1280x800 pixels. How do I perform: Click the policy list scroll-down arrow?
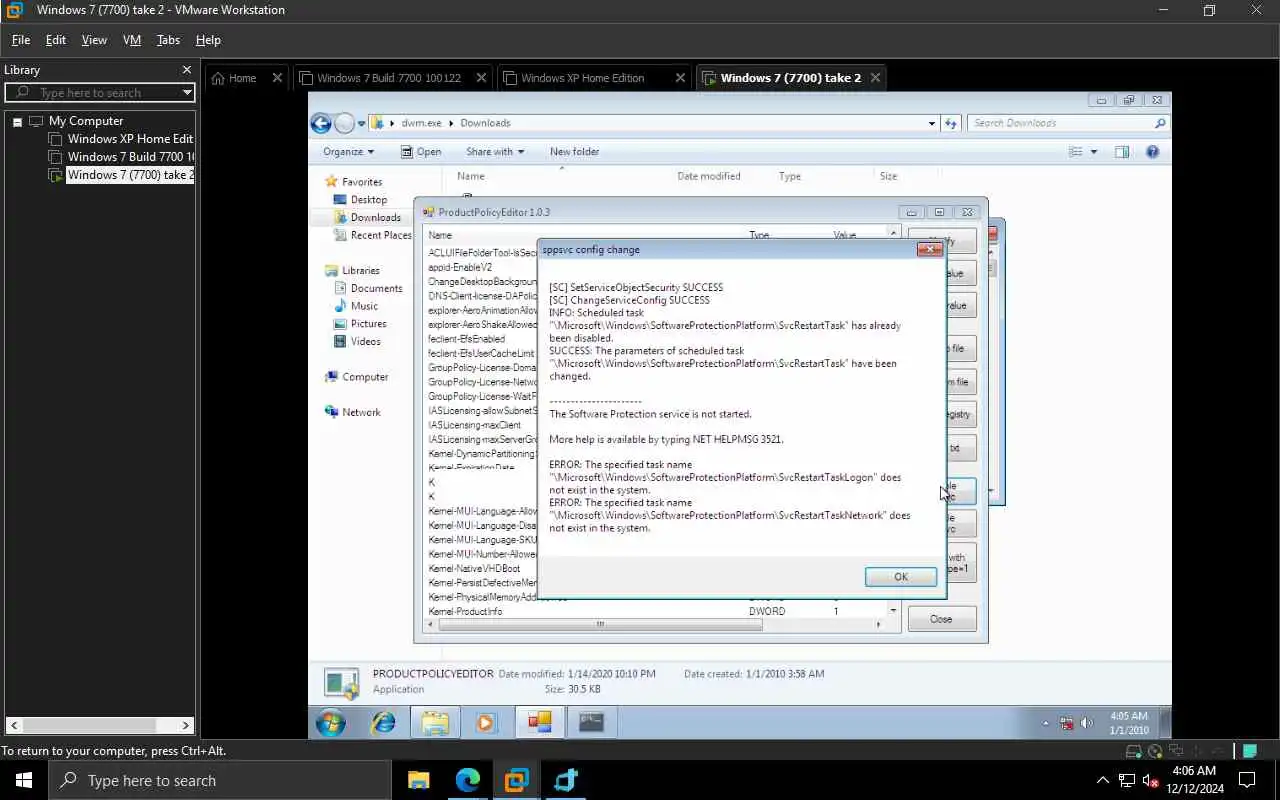(x=893, y=611)
